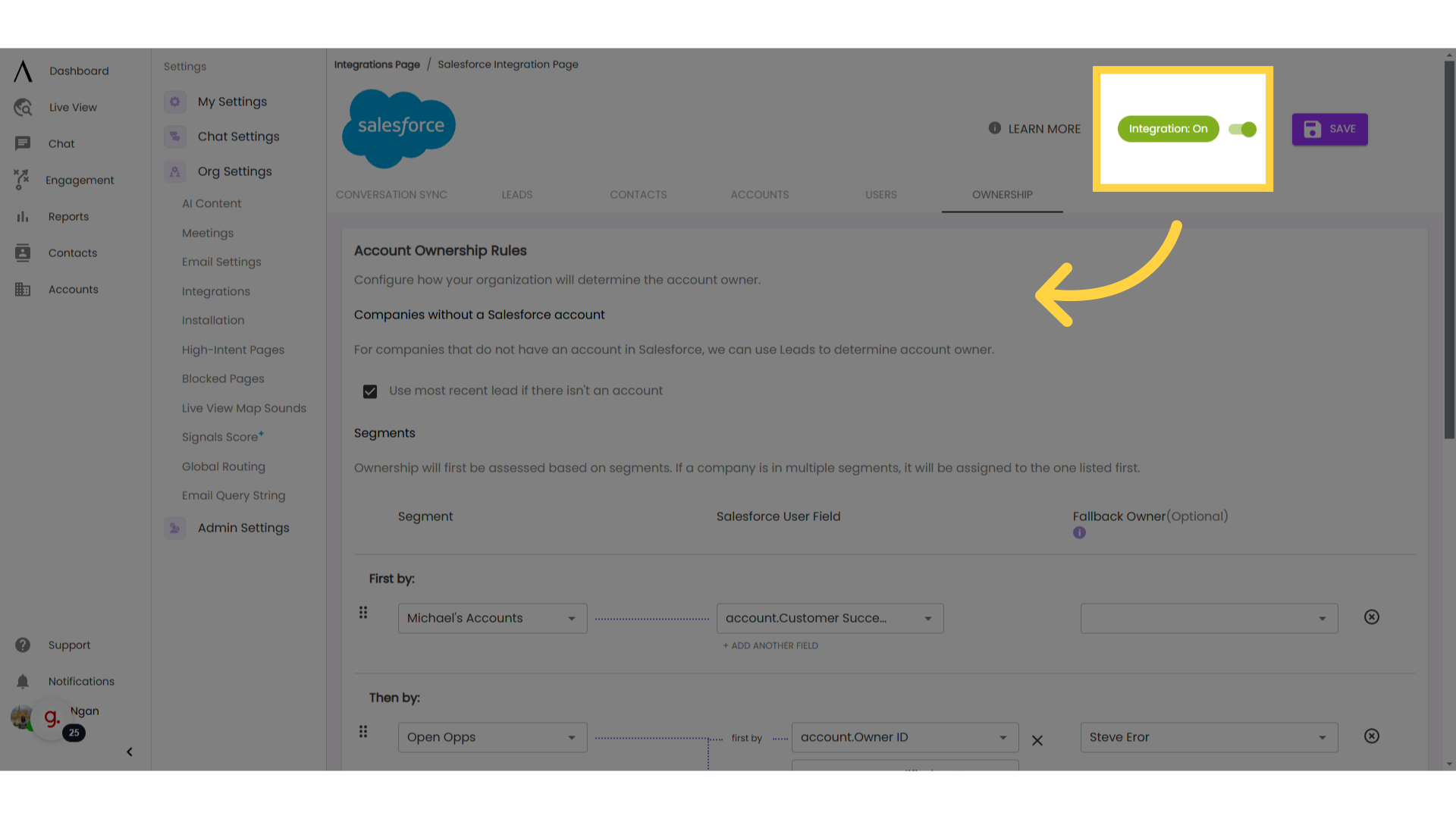This screenshot has width=1456, height=819.
Task: Expand the Salesforce User Field for 'account.Customer Succe...'
Action: [927, 618]
